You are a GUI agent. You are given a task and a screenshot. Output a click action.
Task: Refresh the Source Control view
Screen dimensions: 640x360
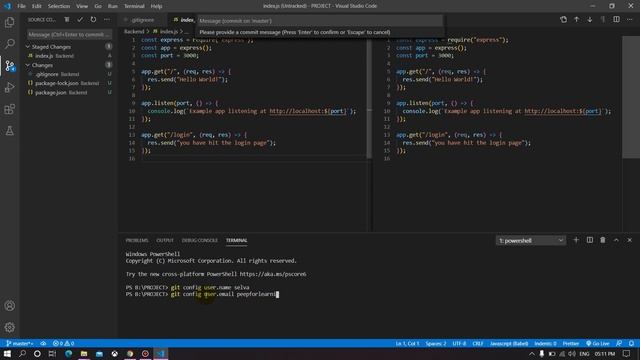click(x=93, y=20)
